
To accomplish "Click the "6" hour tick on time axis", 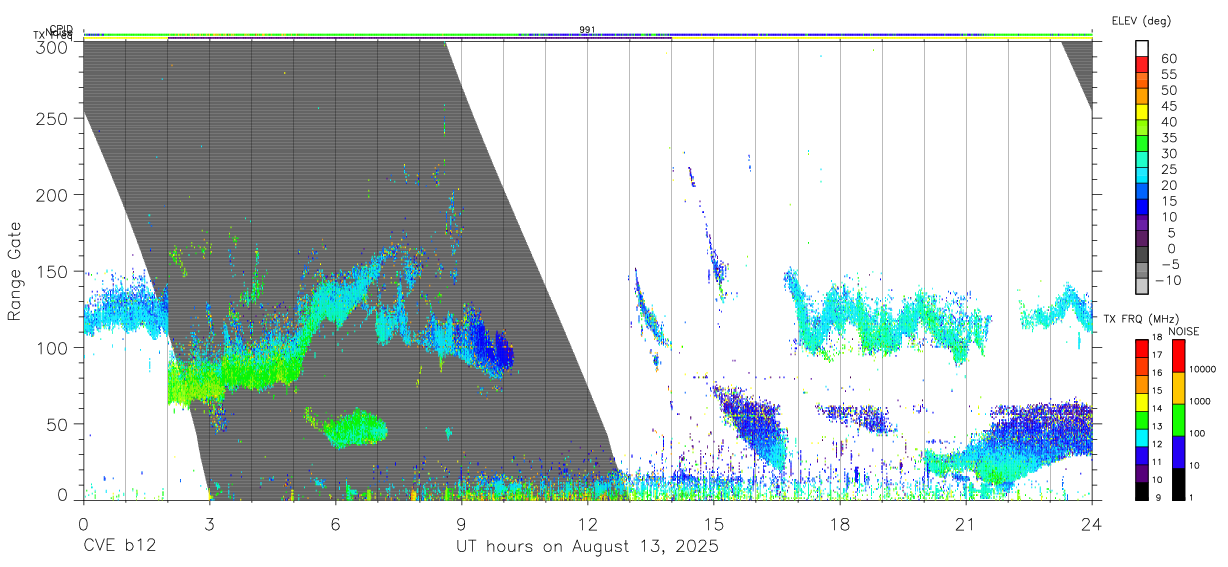I will [x=335, y=522].
